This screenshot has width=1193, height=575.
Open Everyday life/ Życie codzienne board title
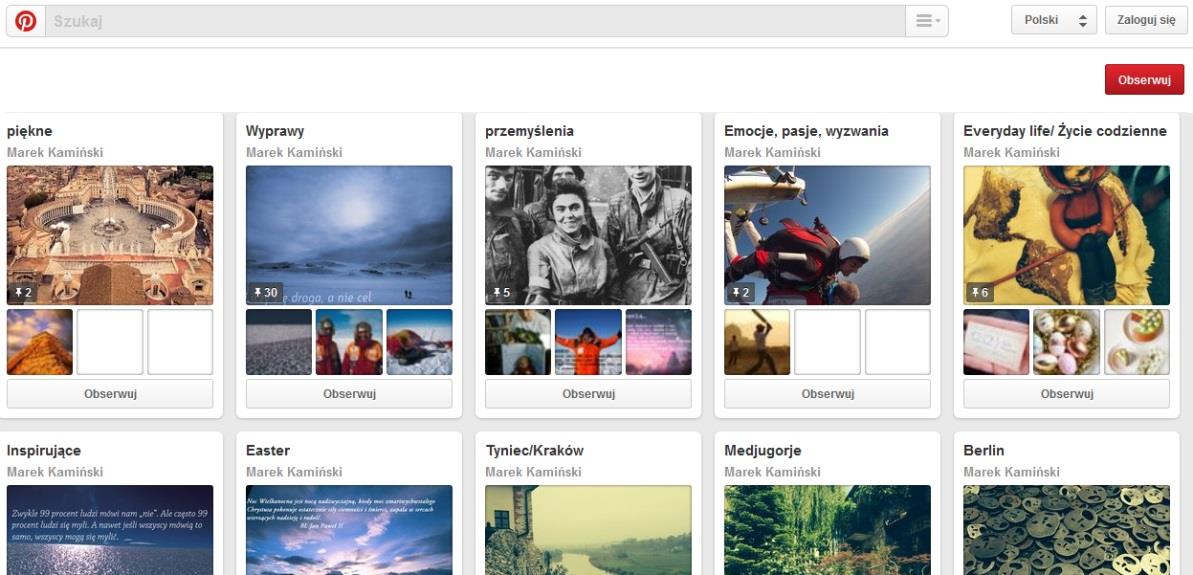[1065, 131]
